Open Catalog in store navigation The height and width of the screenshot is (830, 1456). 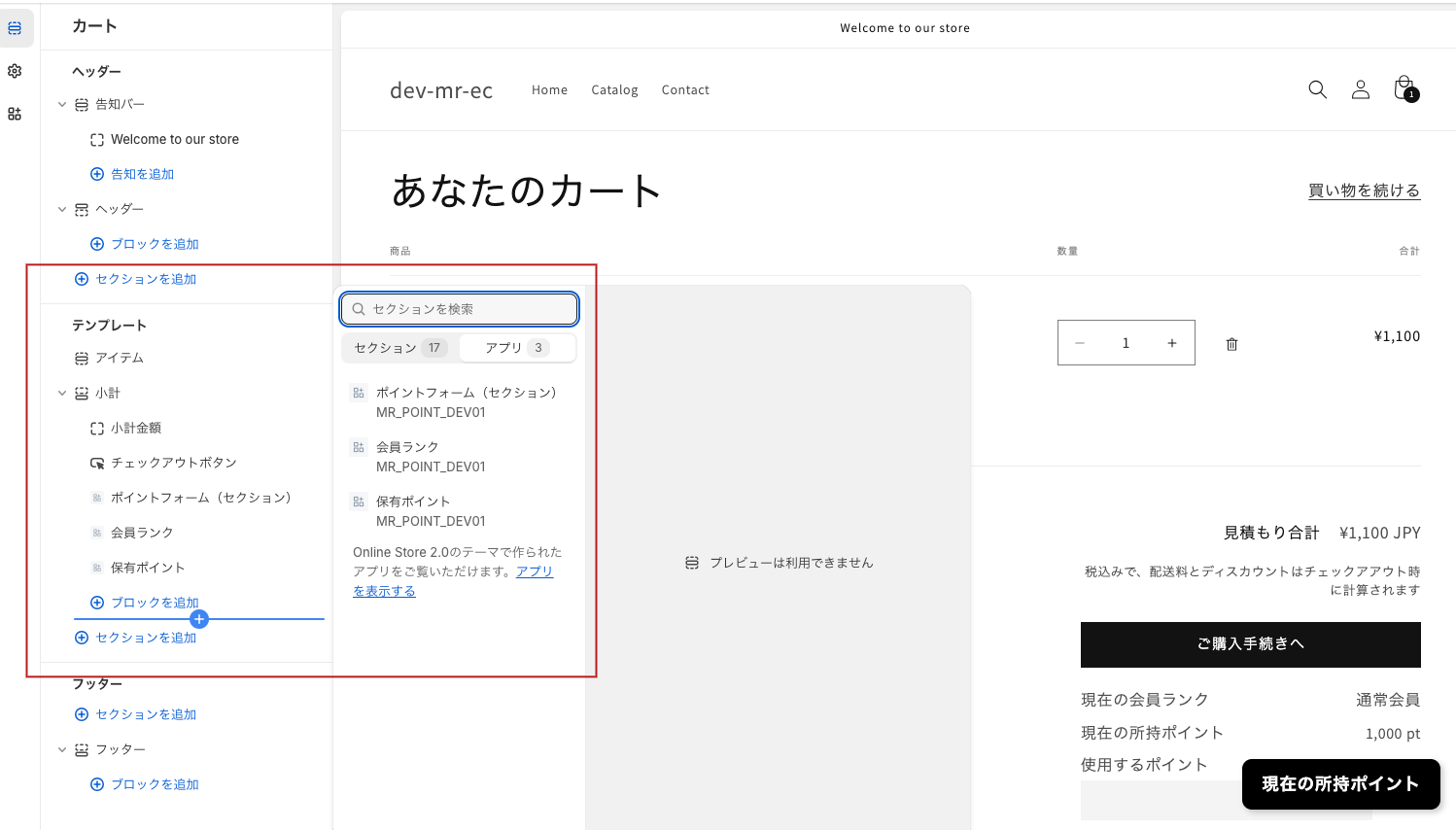click(x=614, y=89)
